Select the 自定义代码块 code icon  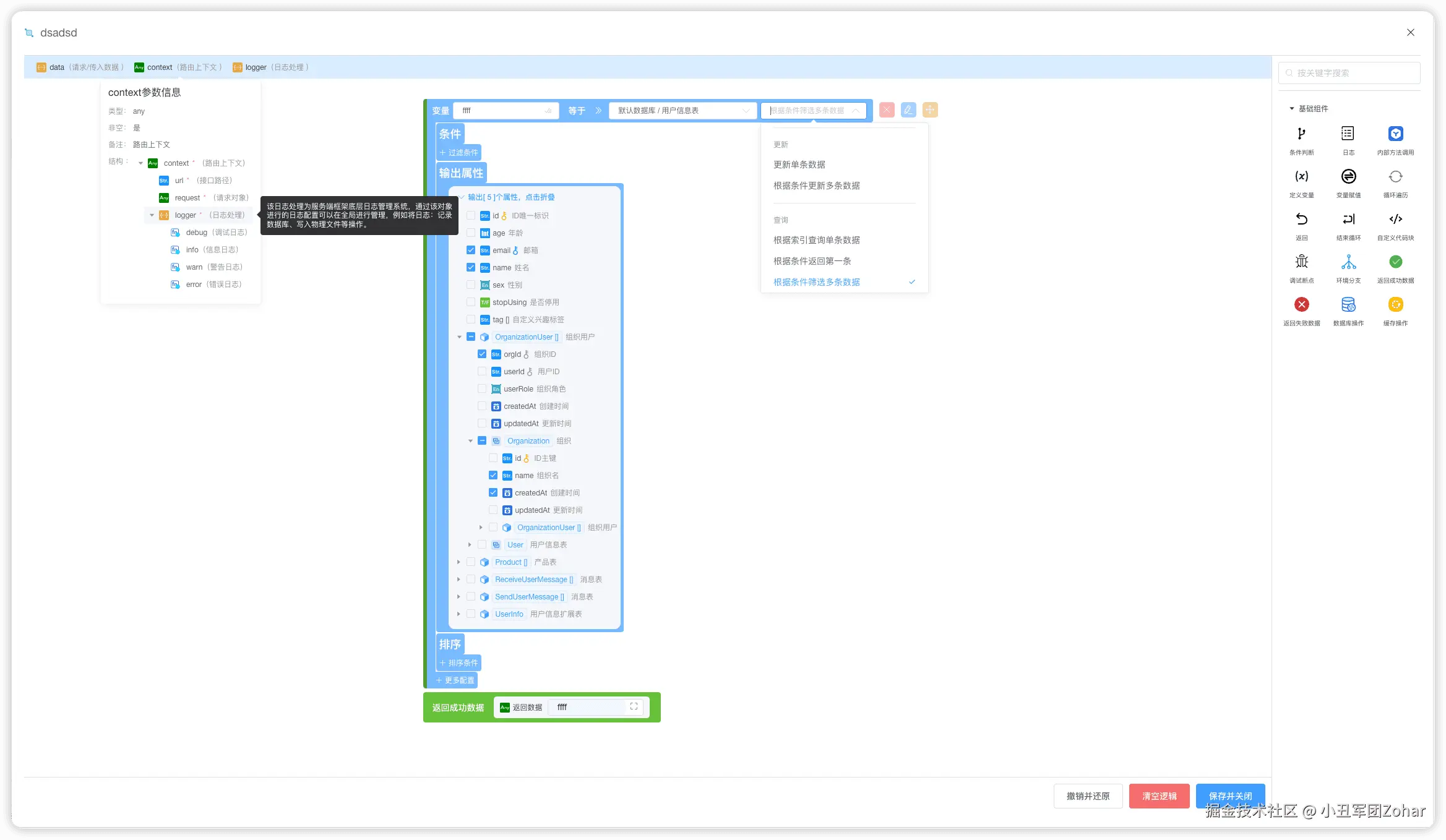(x=1395, y=220)
